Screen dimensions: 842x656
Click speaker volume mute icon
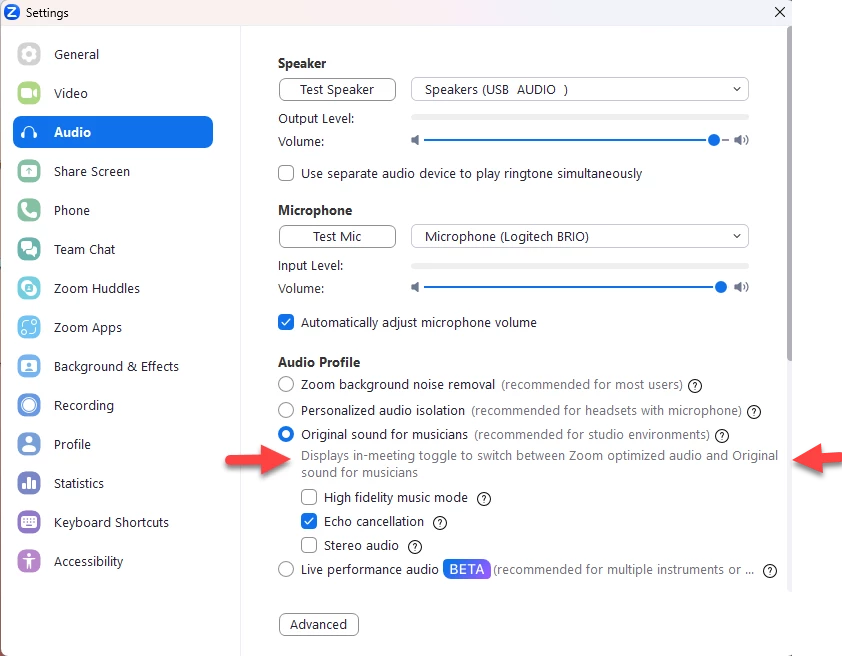pos(415,140)
